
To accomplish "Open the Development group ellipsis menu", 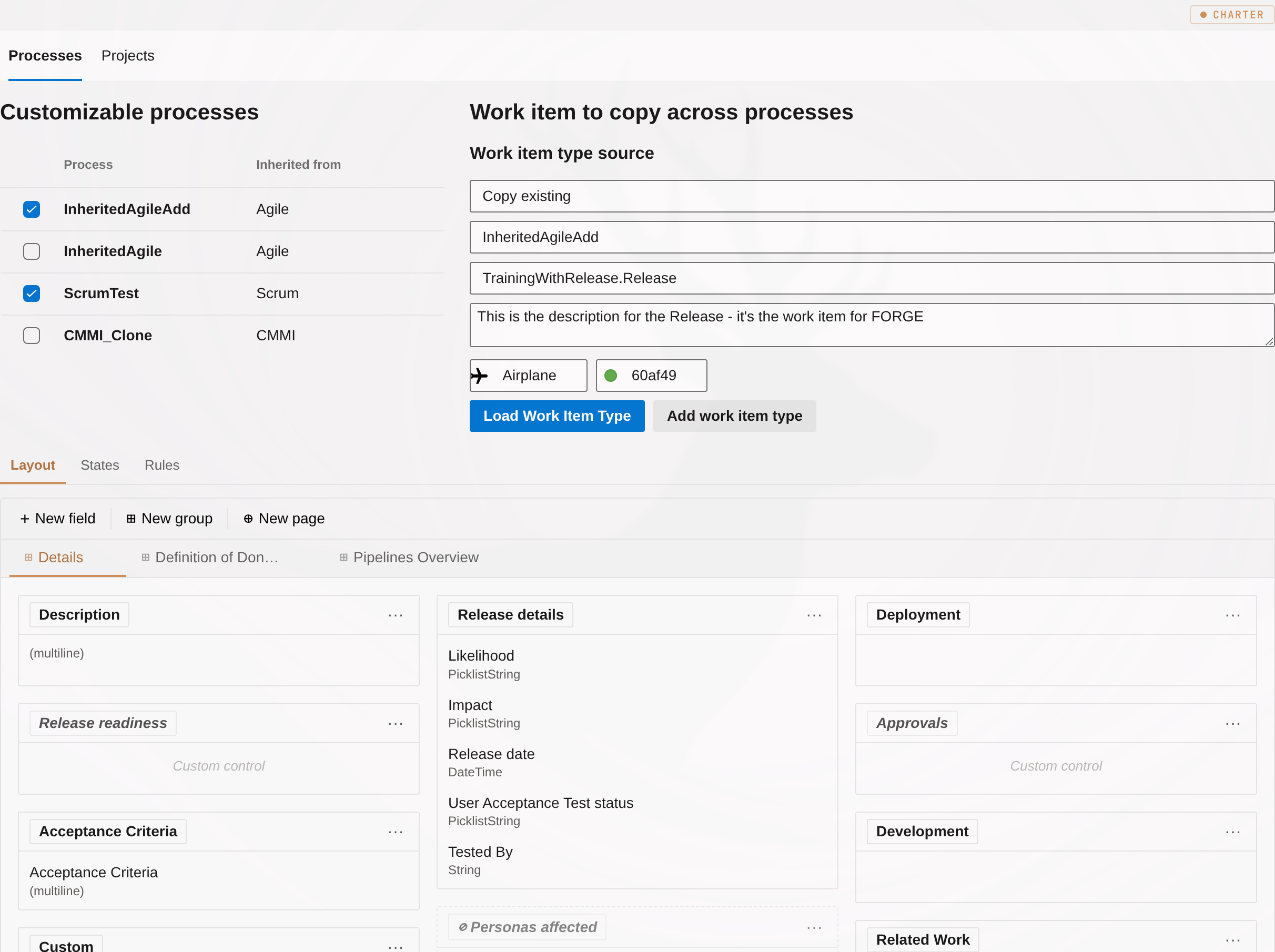I will [x=1233, y=832].
